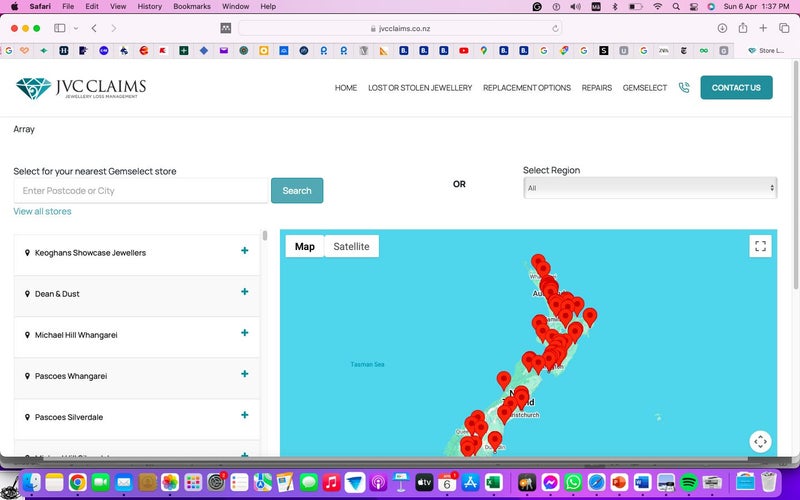Open Messenger from the Dock
800x500 pixels.
[550, 482]
